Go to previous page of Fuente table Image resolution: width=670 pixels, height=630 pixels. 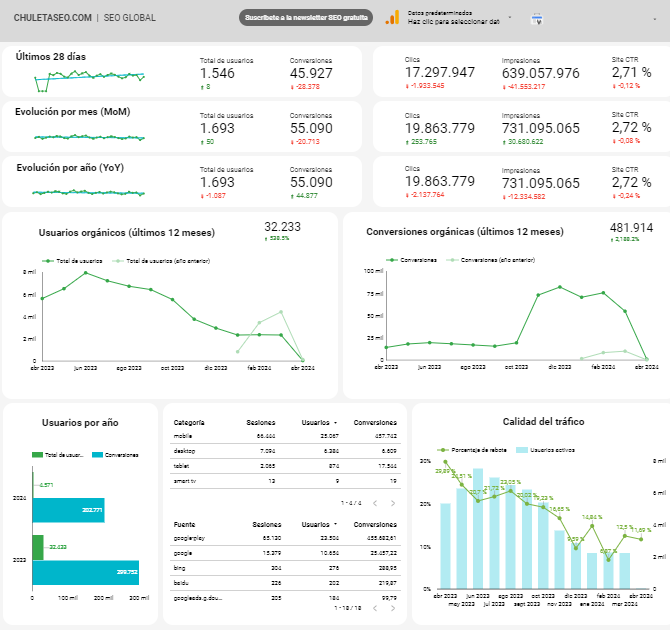[x=374, y=608]
